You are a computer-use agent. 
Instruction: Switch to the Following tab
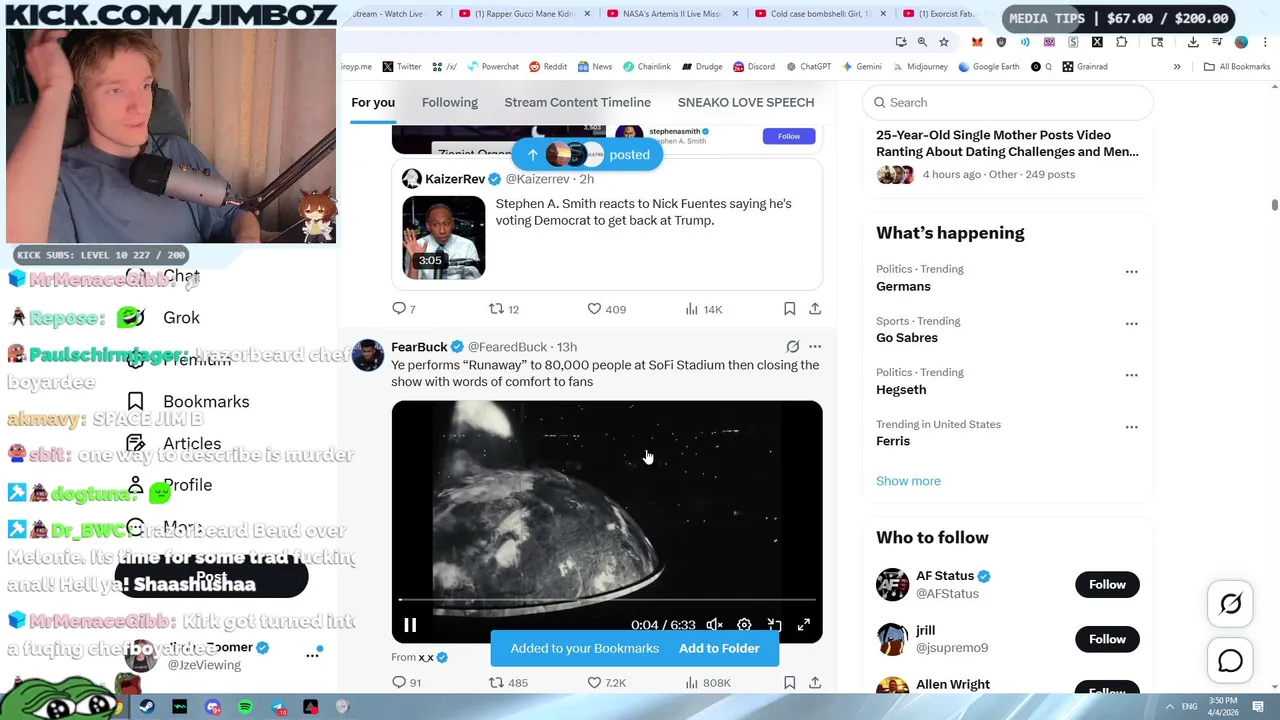click(450, 102)
